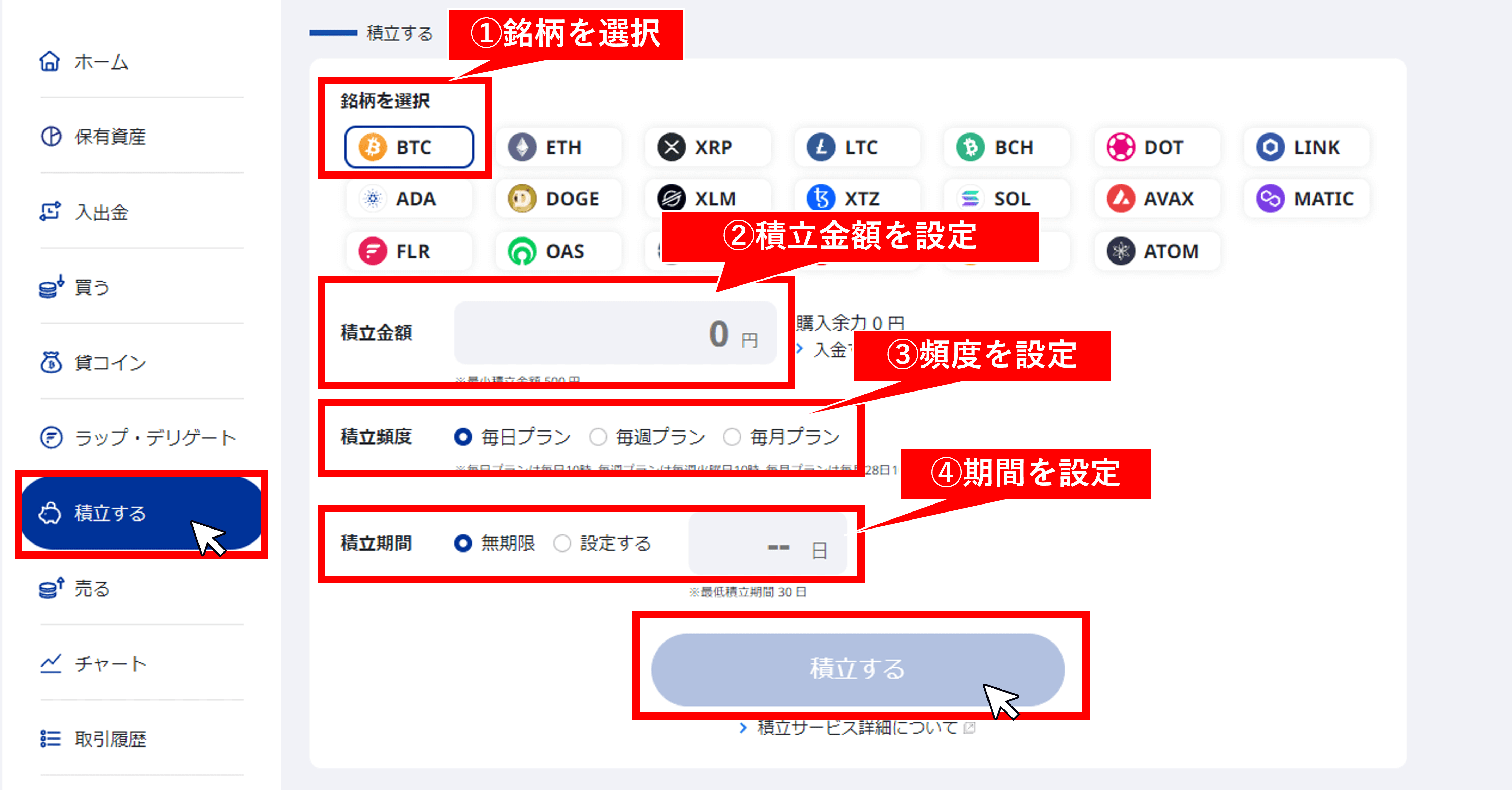Pick the MATIC coin icon
Screen dimensions: 1512x790
(x=1270, y=199)
